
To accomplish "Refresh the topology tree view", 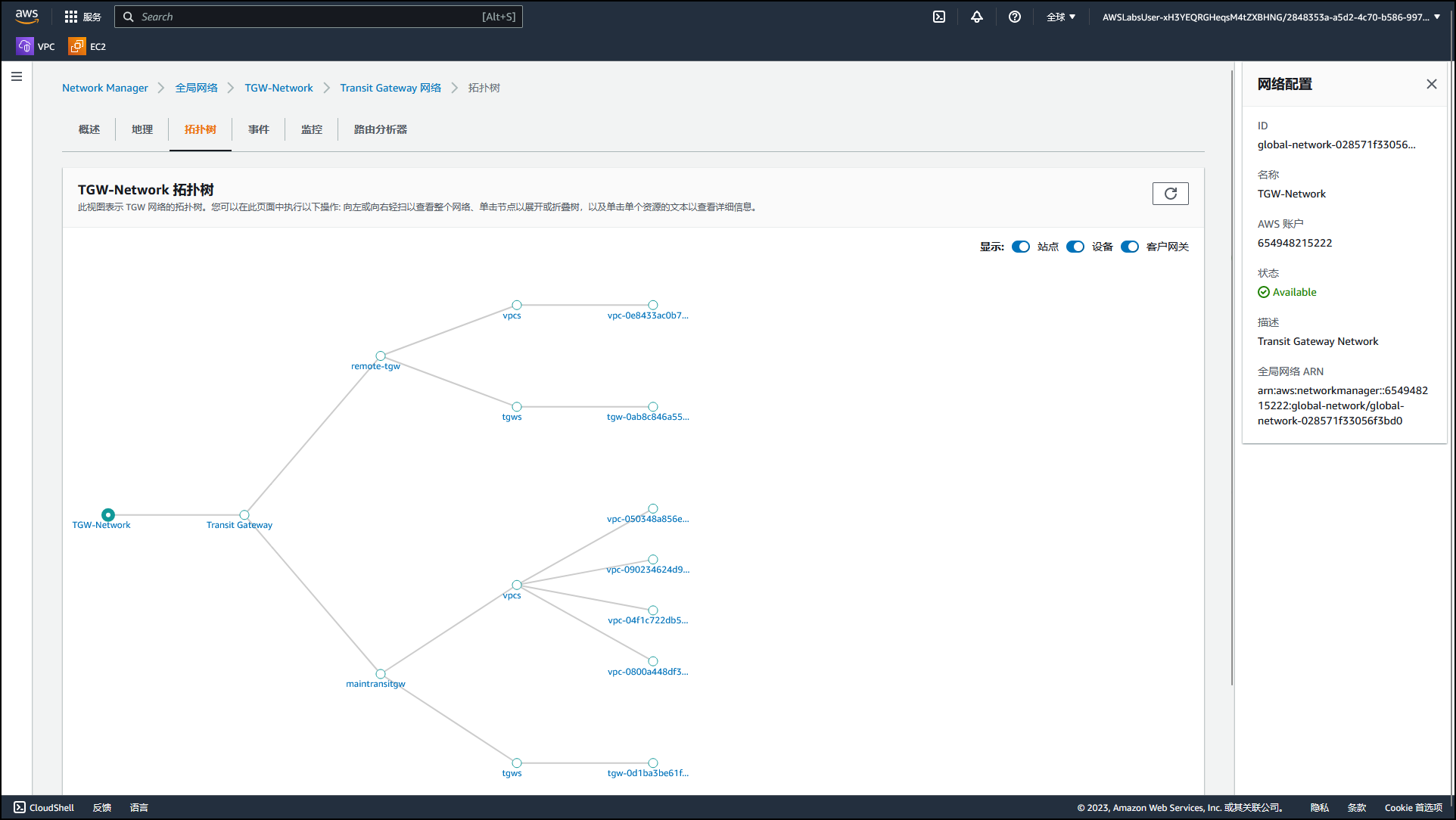I will tap(1170, 194).
